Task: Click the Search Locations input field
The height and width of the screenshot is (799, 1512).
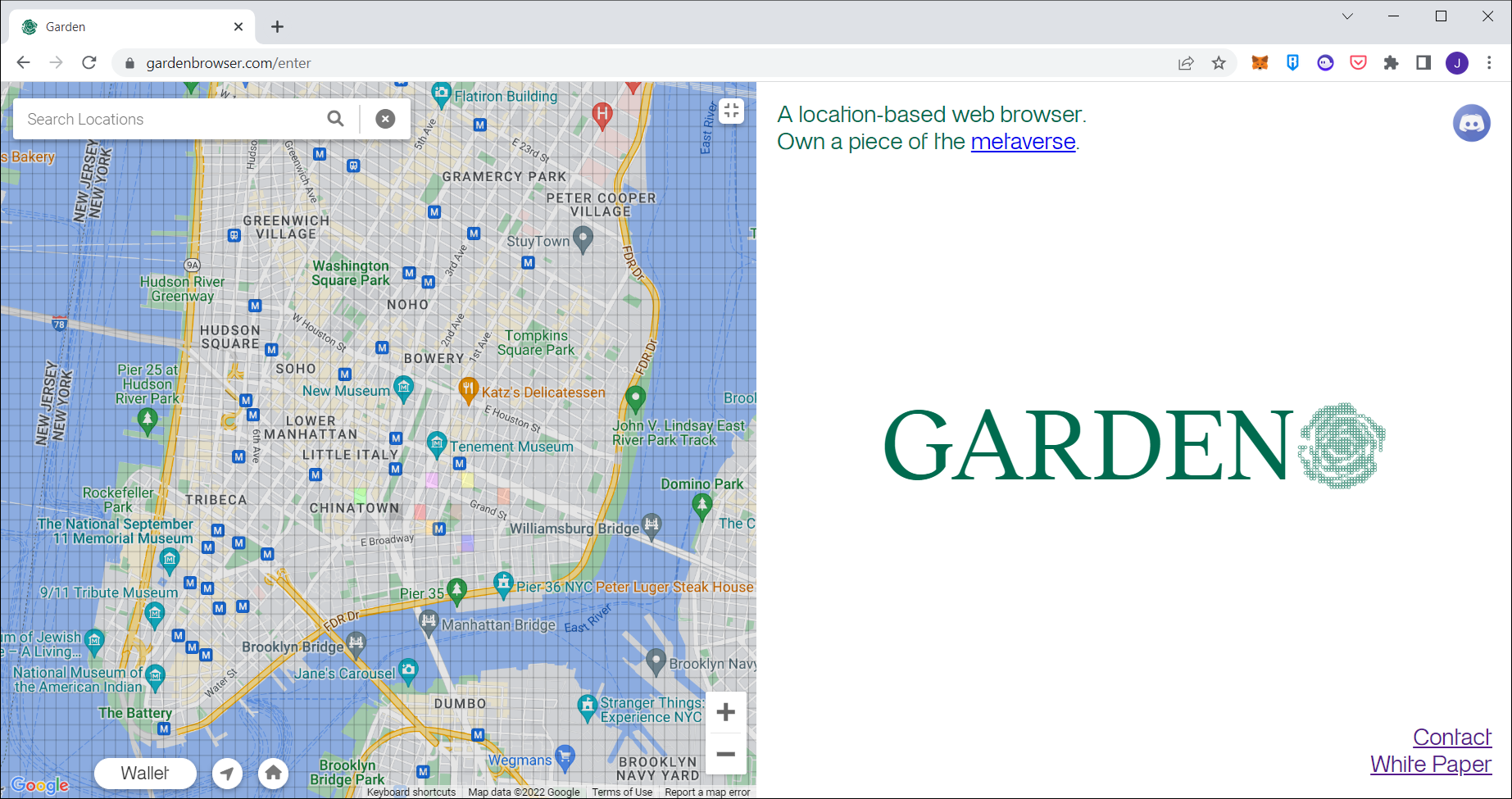Action: 172,119
